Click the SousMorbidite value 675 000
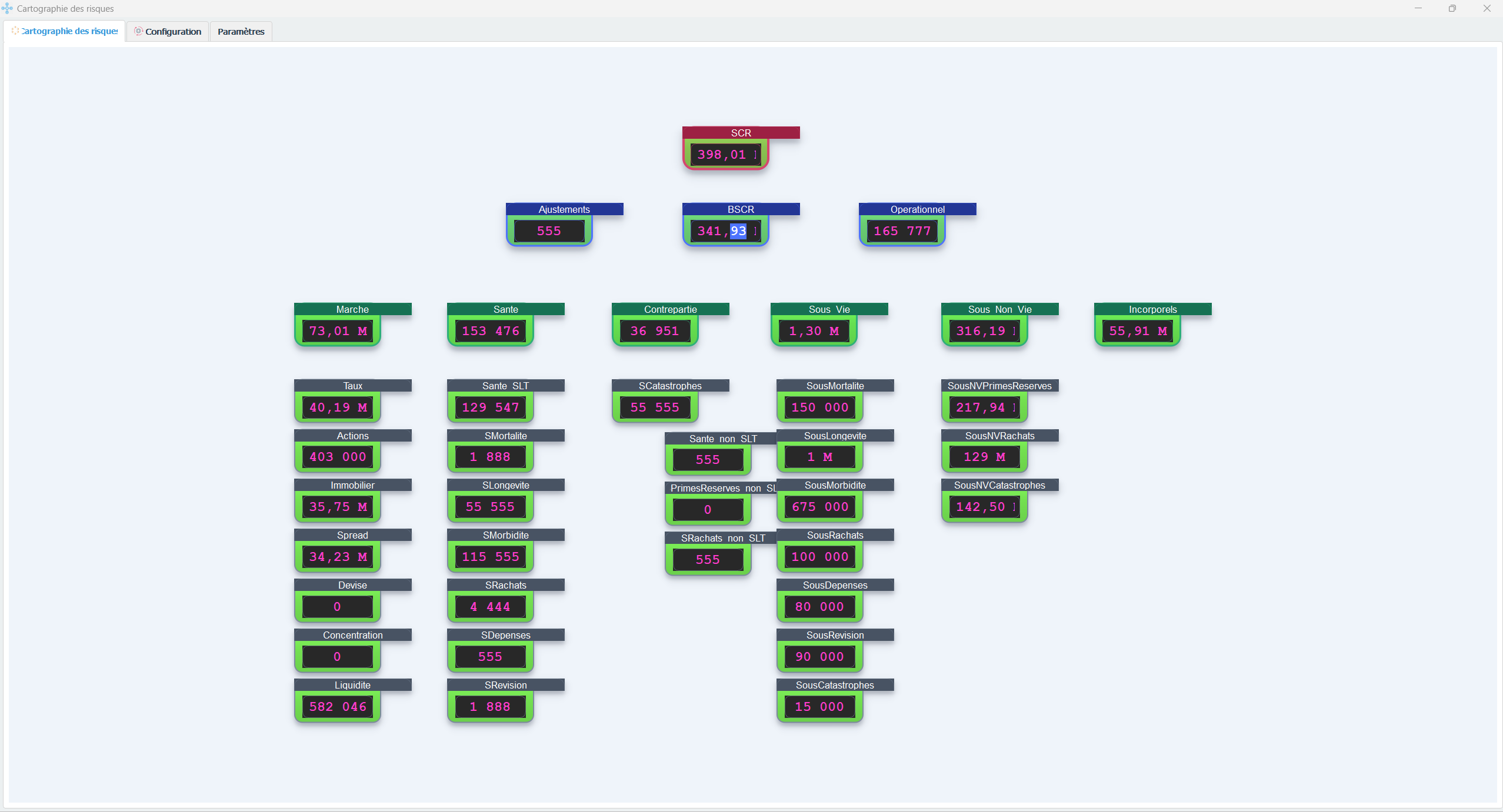Image resolution: width=1503 pixels, height=812 pixels. point(820,507)
